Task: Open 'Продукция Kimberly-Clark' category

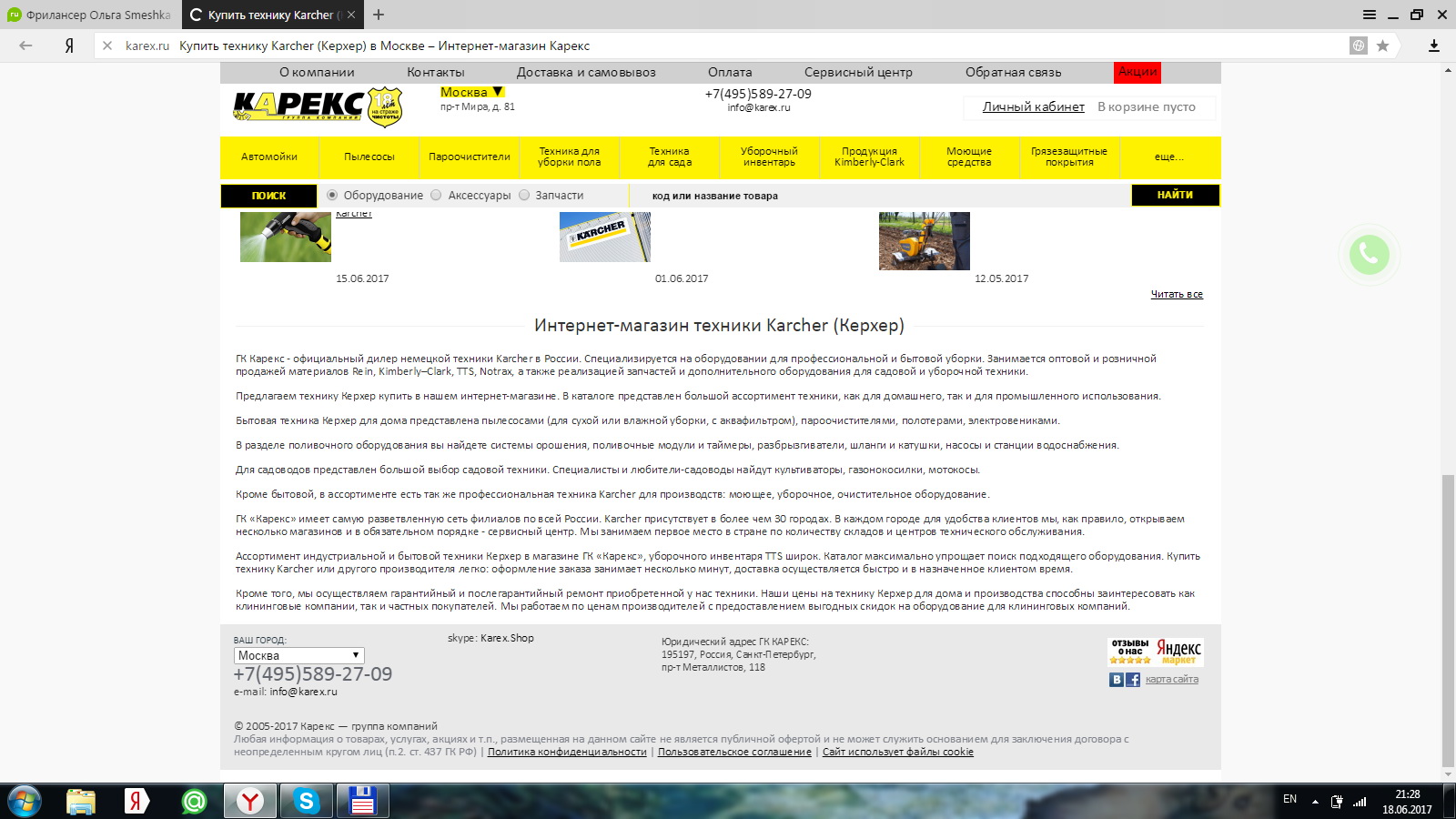Action: click(x=869, y=157)
